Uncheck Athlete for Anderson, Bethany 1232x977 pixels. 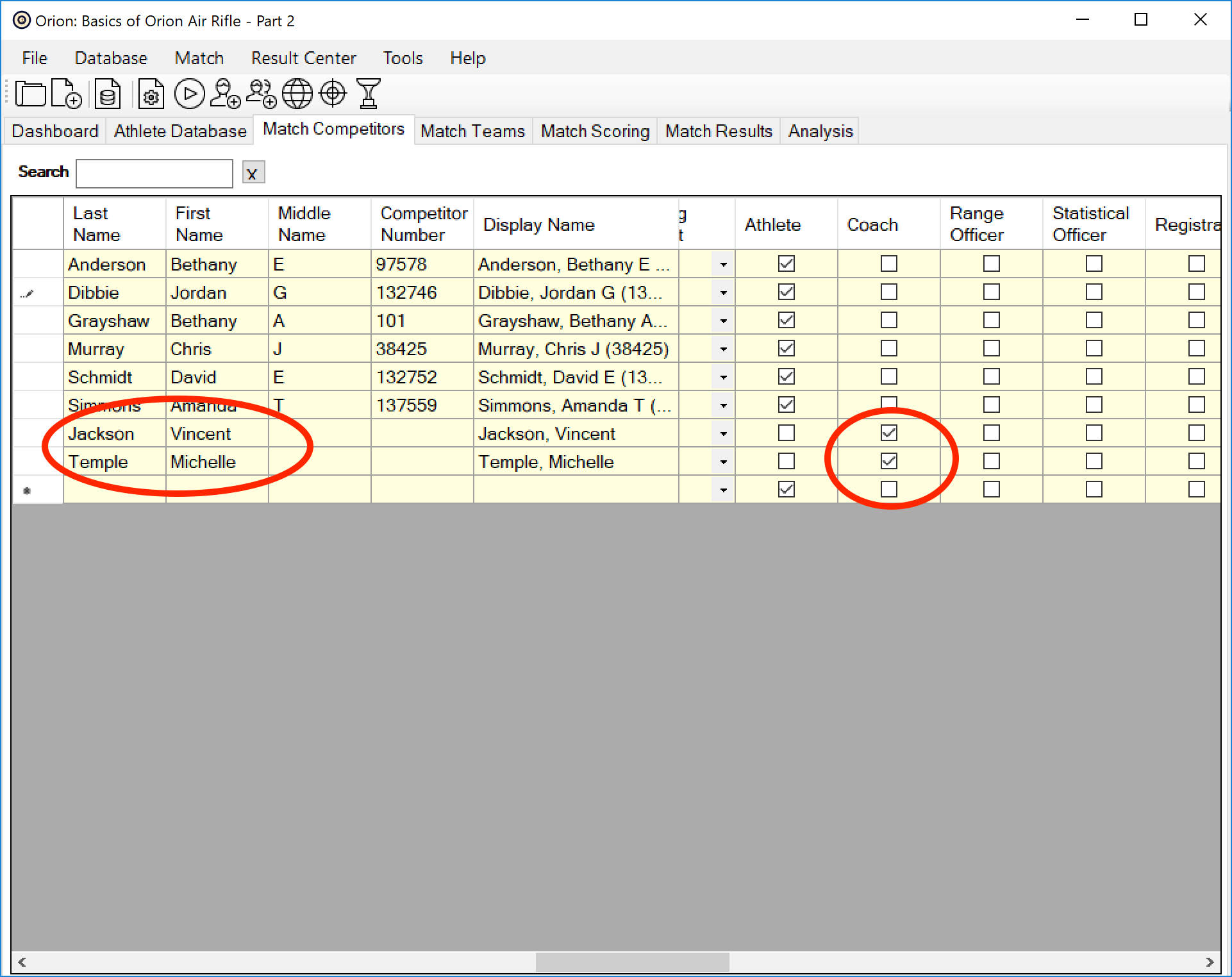coord(786,263)
